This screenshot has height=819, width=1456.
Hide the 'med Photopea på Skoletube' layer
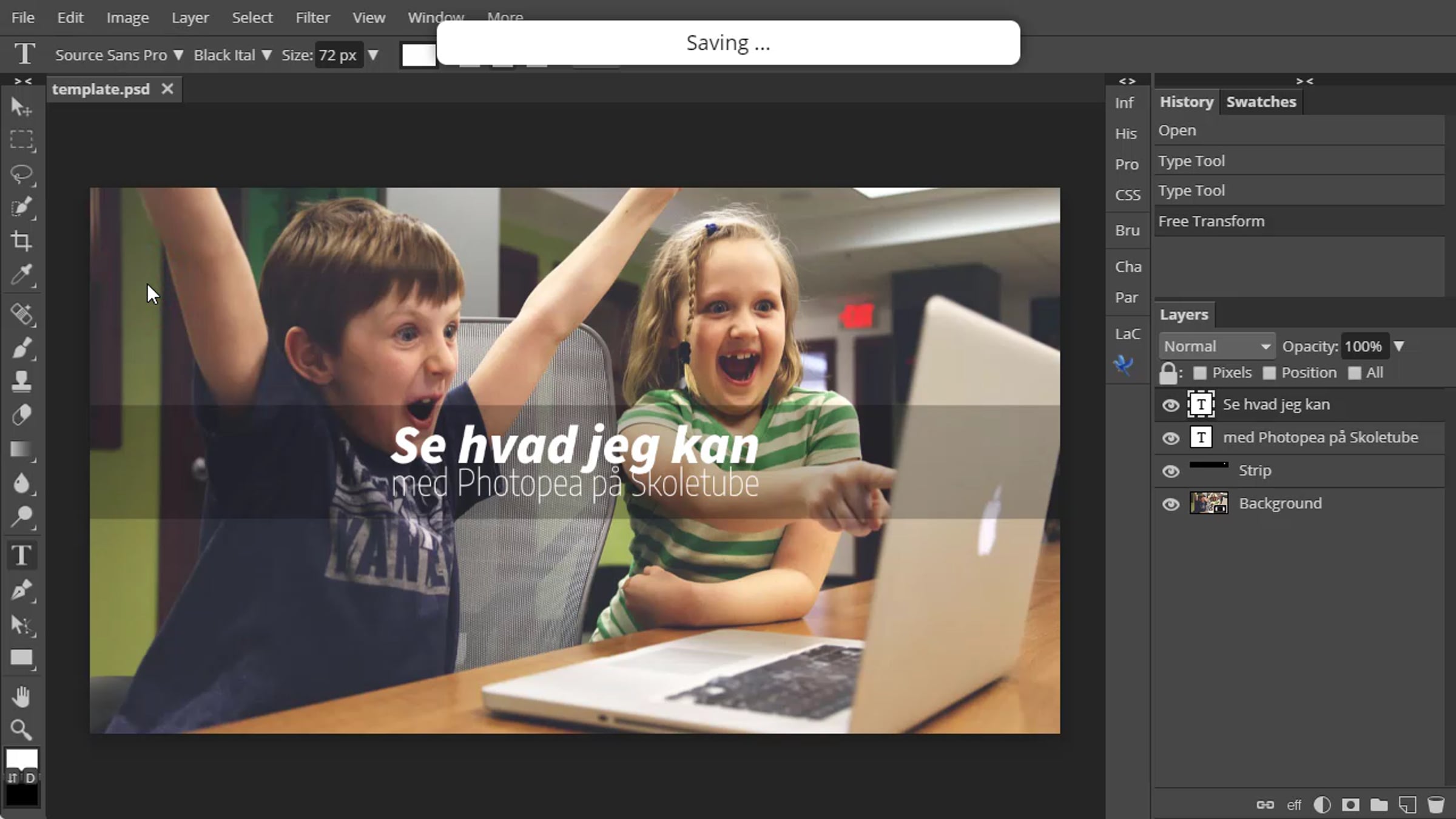[1171, 438]
